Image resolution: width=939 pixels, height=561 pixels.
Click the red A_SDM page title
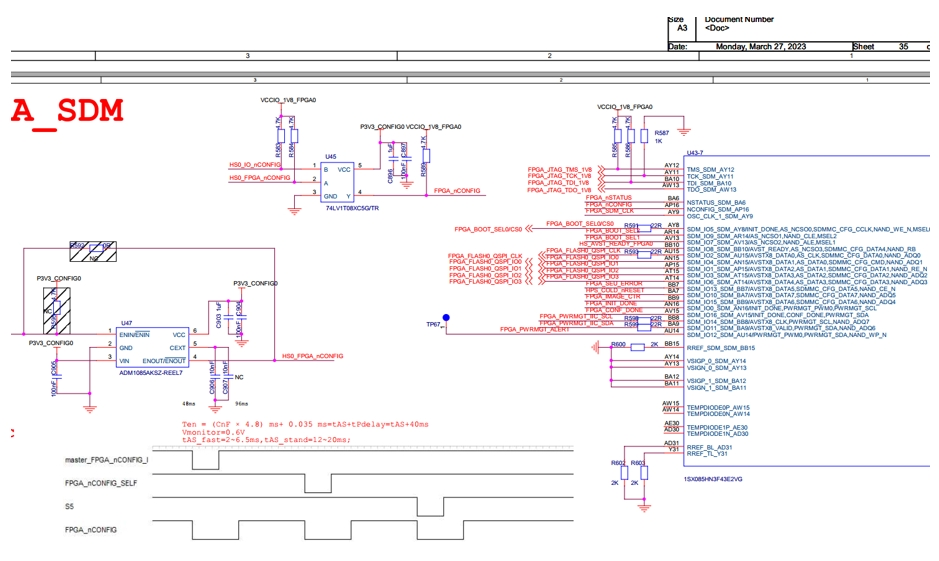67,111
